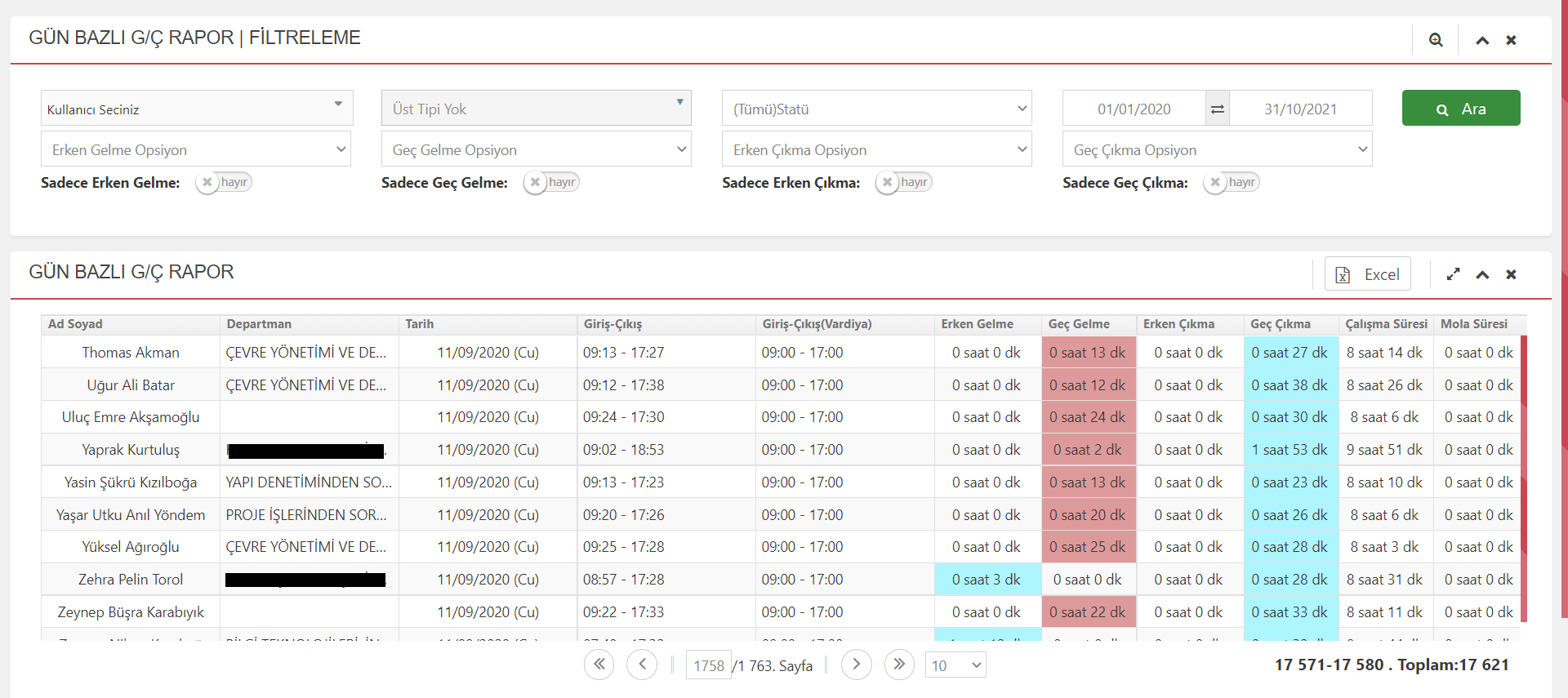1568x698 pixels.
Task: Toggle Sadece Geç Gelme switch
Action: click(551, 182)
